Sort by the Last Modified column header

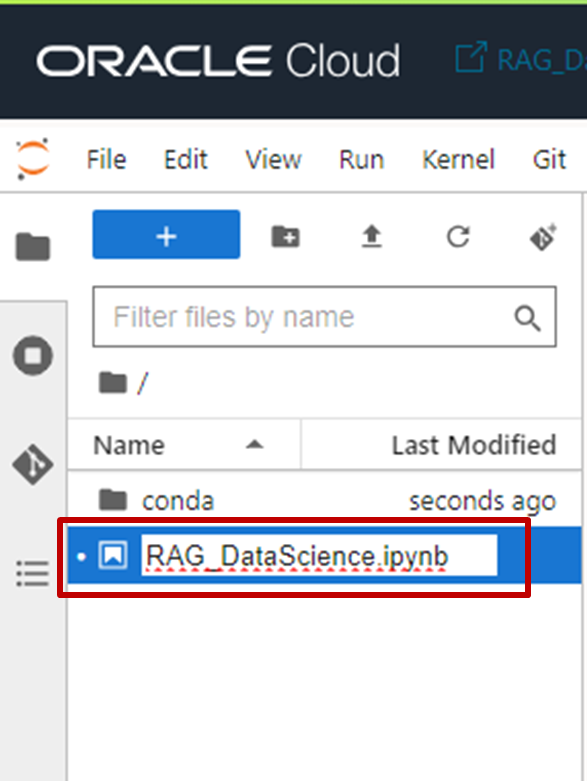473,445
